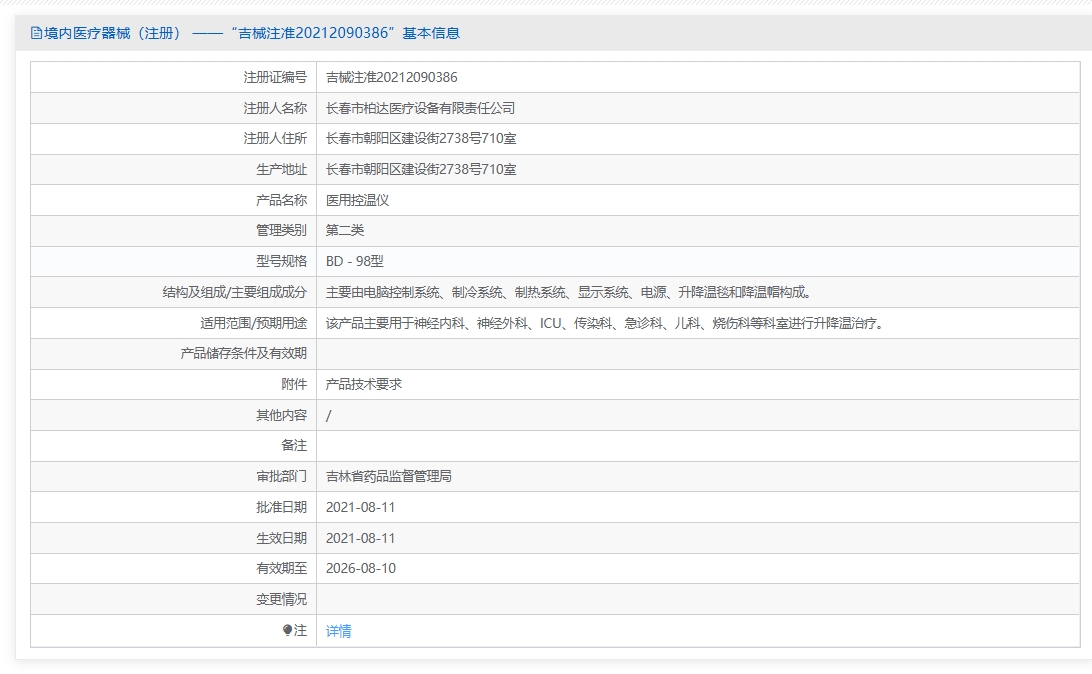1092x674 pixels.
Task: Click the intended use text starting 该产品主要用于
Action: tap(605, 323)
